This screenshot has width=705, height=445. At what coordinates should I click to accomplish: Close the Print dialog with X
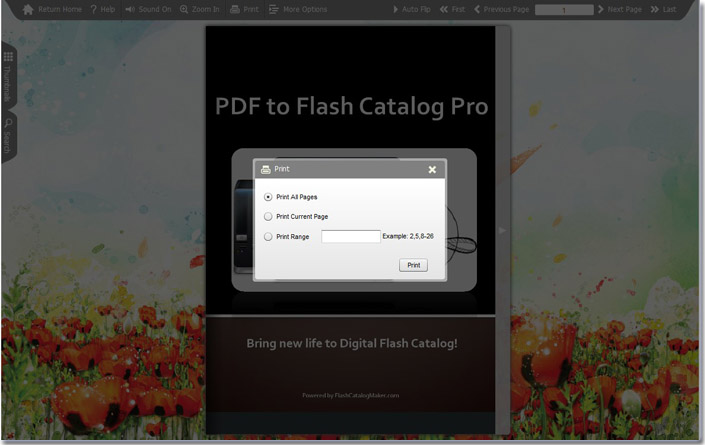coord(432,169)
